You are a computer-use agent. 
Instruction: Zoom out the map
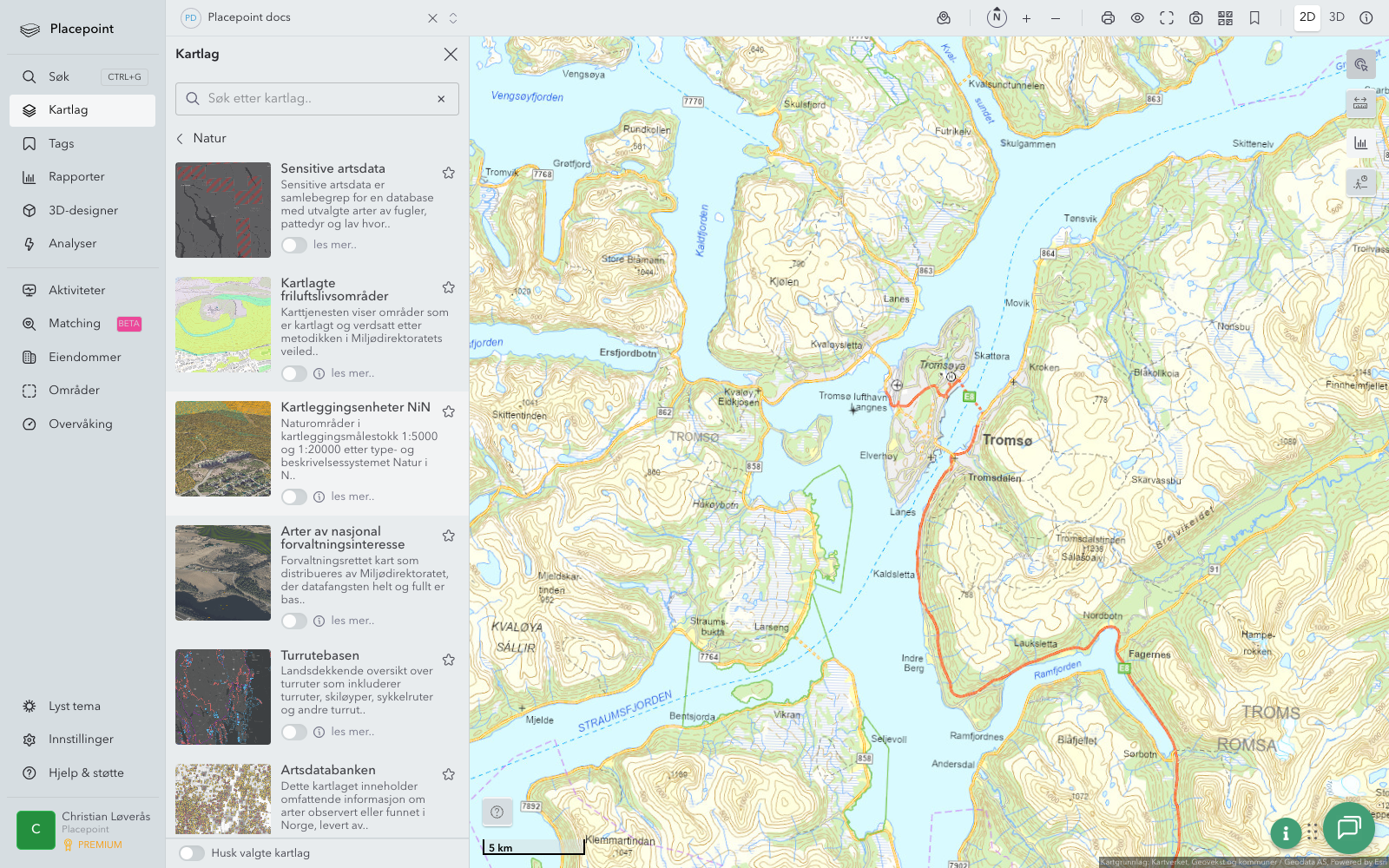click(1056, 18)
